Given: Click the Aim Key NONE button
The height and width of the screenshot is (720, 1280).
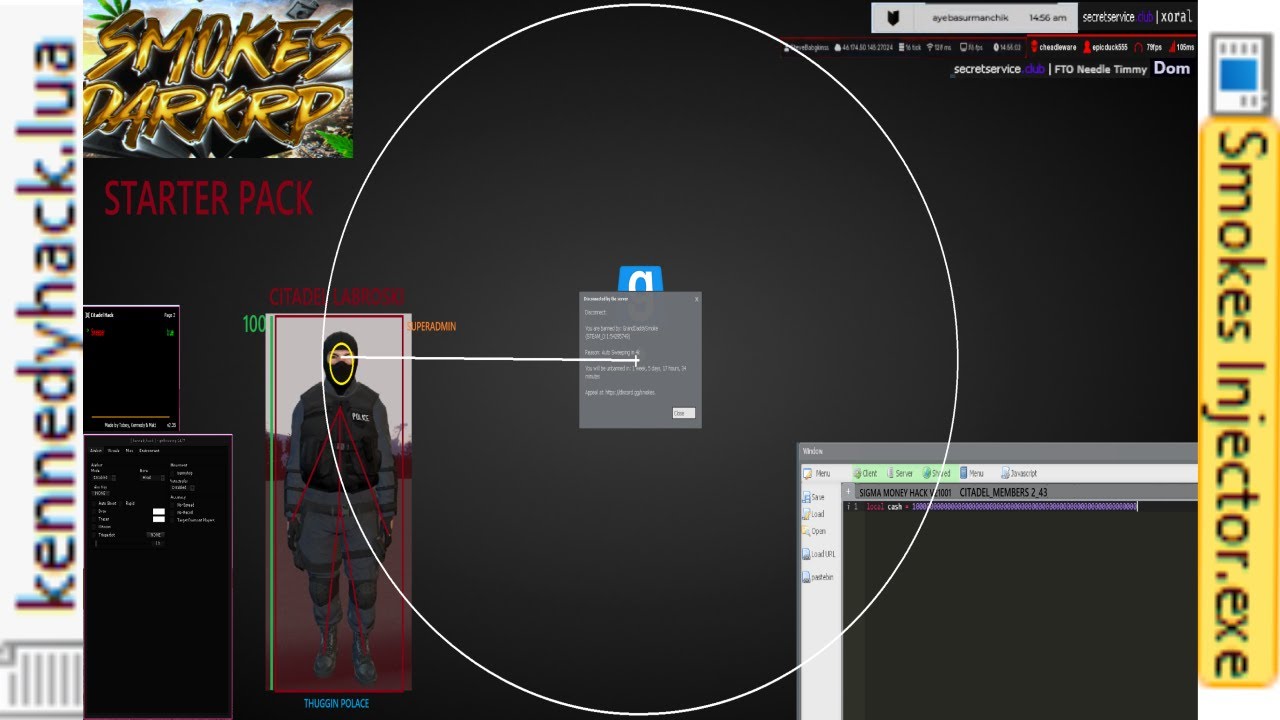Looking at the screenshot, I should click(99, 493).
